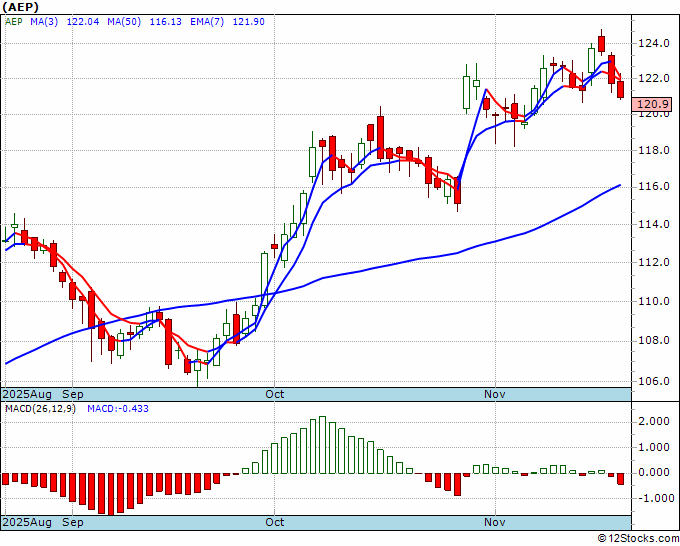This screenshot has width=680, height=546.
Task: Click the 116.0 price axis label
Action: pos(654,186)
